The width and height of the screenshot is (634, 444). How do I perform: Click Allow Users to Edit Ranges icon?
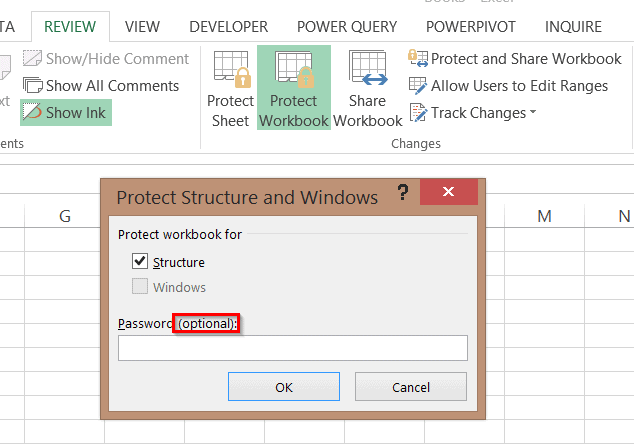point(418,86)
